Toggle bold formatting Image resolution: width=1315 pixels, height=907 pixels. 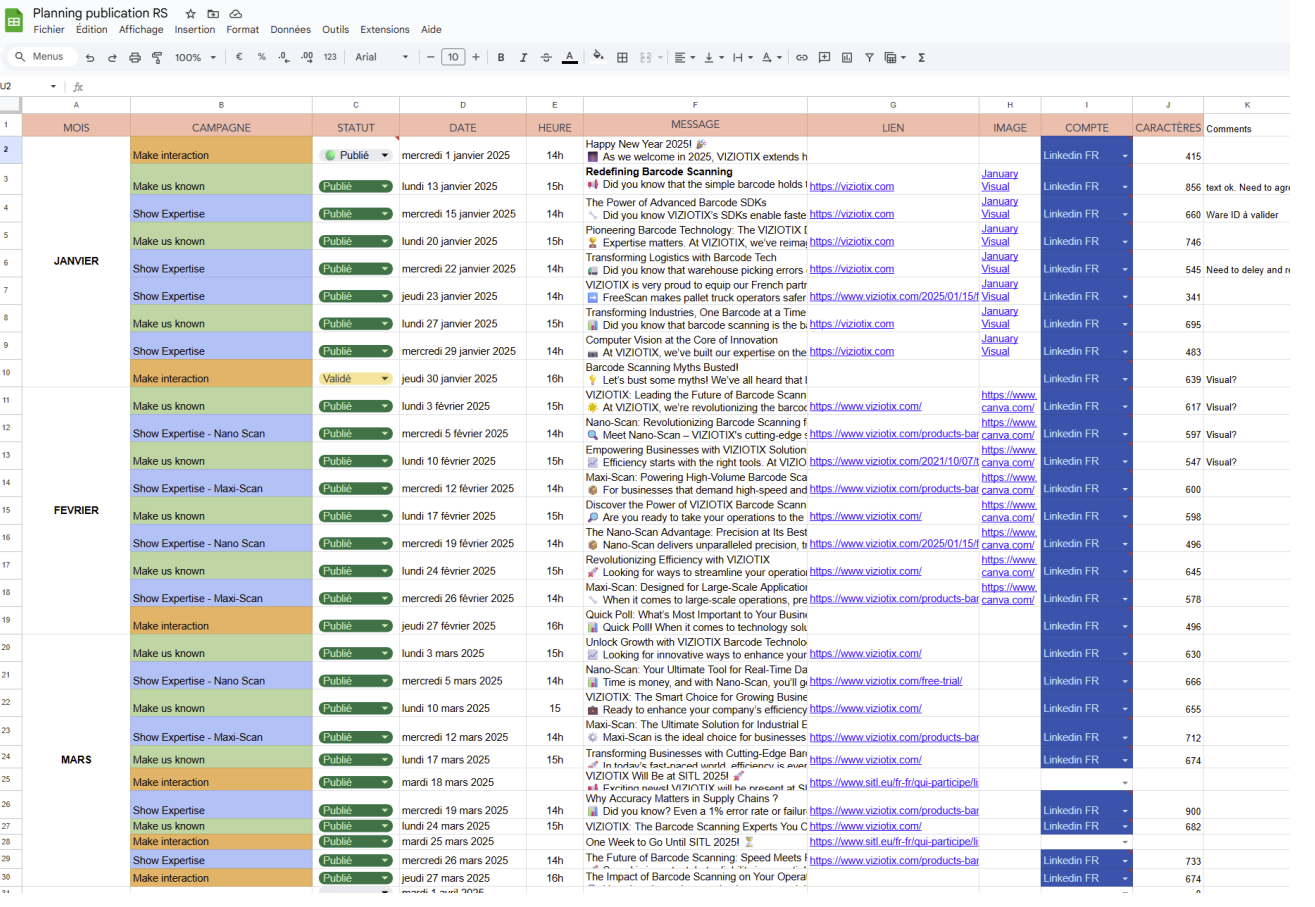(x=501, y=57)
